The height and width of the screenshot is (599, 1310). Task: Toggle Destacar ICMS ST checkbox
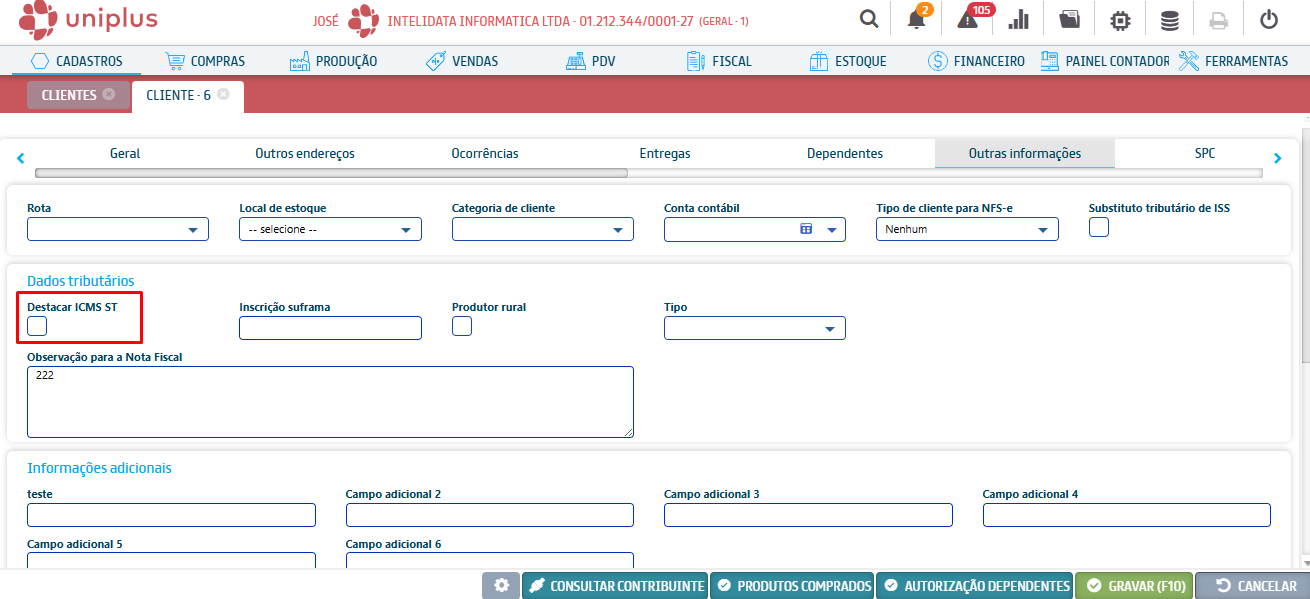[37, 326]
